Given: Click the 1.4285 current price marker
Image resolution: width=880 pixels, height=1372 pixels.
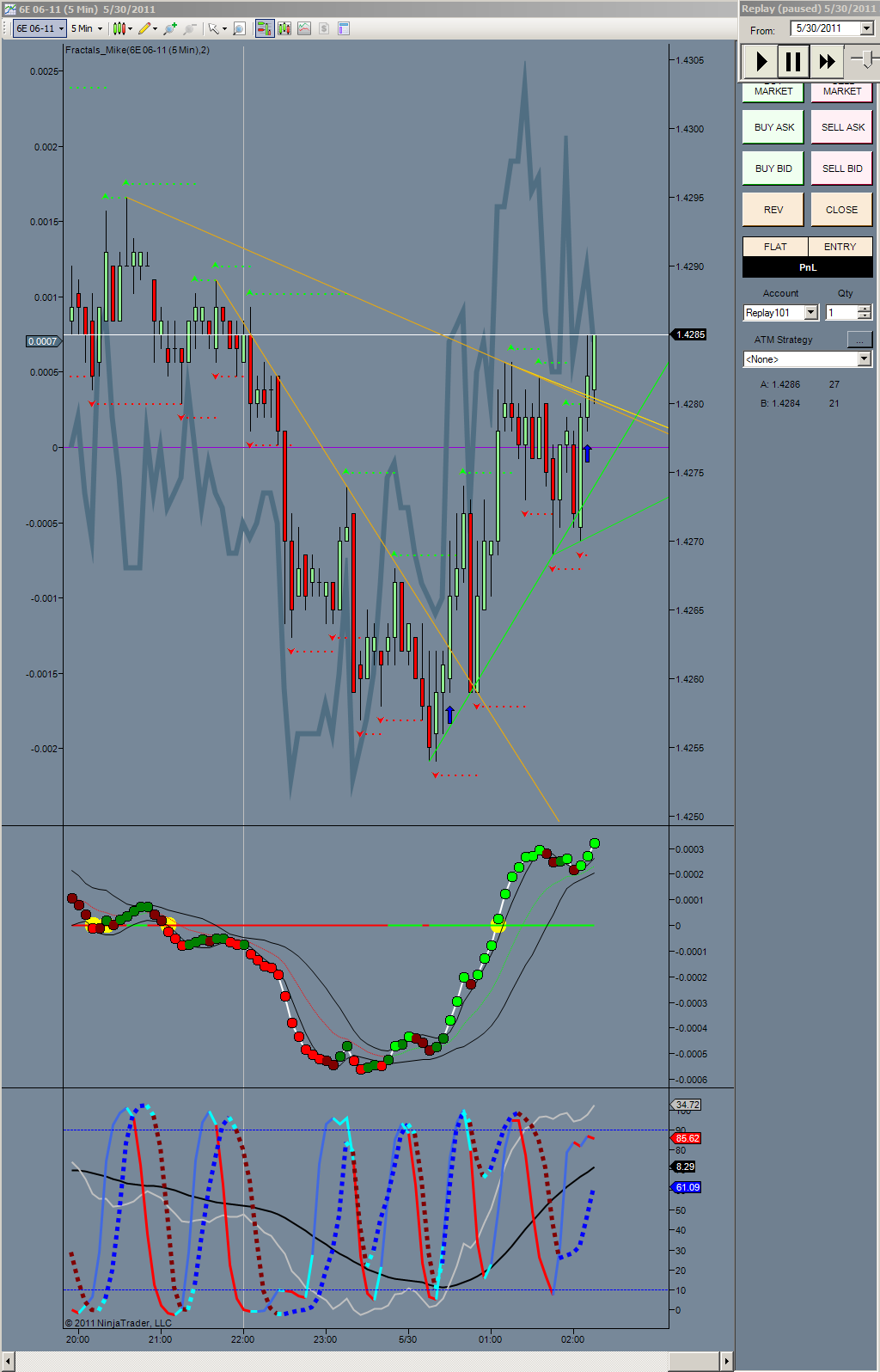Looking at the screenshot, I should tap(689, 334).
